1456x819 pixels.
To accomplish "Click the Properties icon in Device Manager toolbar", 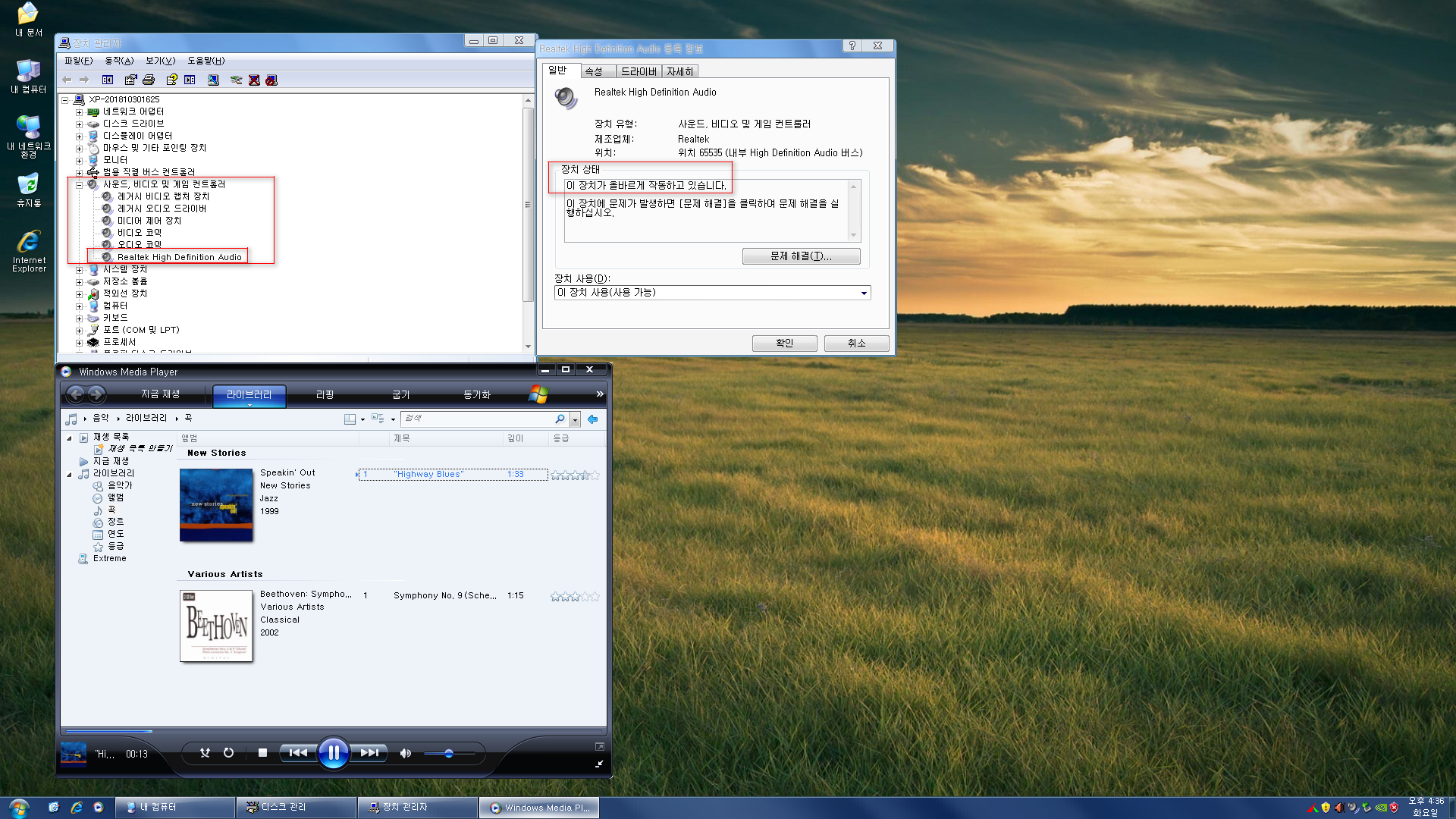I will 130,80.
